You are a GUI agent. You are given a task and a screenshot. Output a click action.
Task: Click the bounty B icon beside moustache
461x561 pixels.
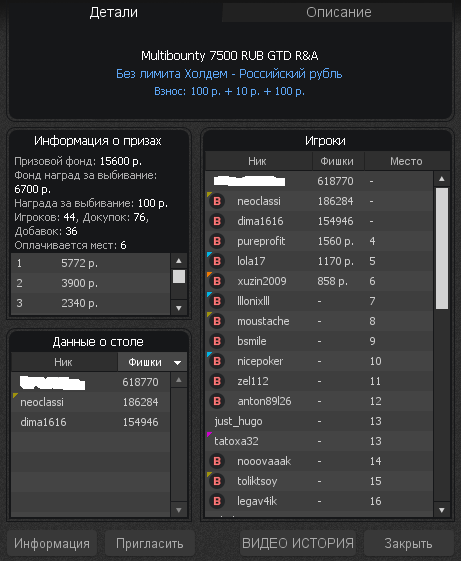coord(217,321)
